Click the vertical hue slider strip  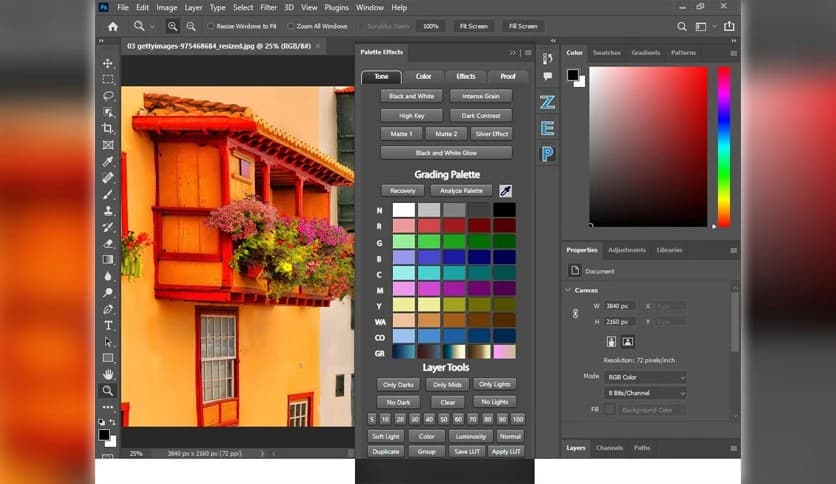724,147
